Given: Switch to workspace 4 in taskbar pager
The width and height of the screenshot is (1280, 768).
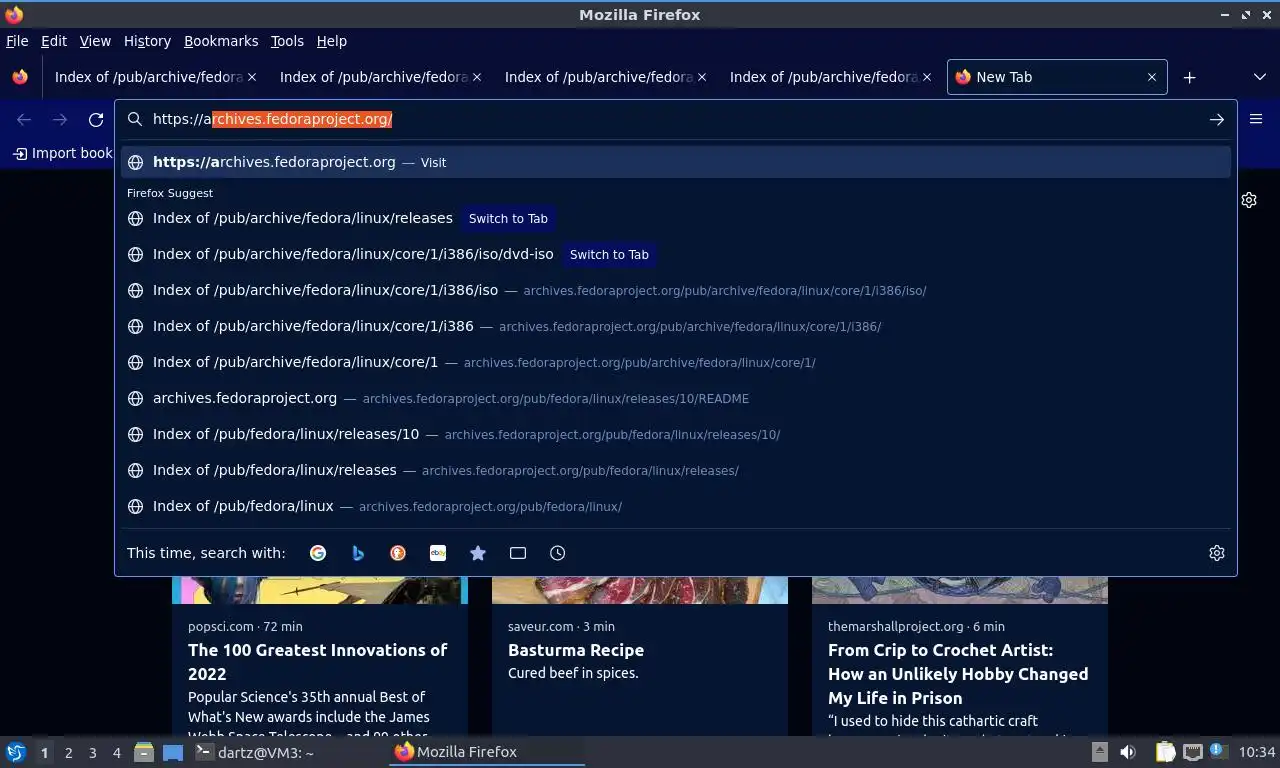Looking at the screenshot, I should (116, 752).
